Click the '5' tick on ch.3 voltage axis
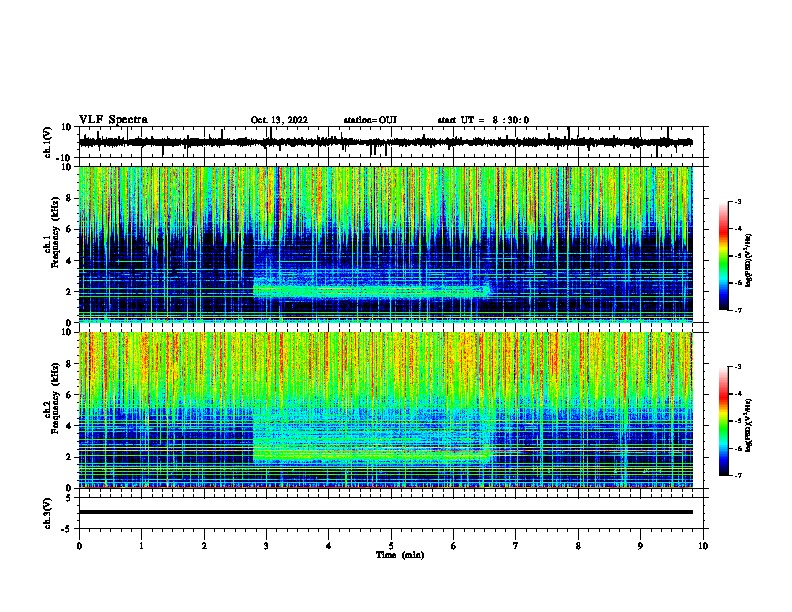This screenshot has width=792, height=612. tap(70, 498)
